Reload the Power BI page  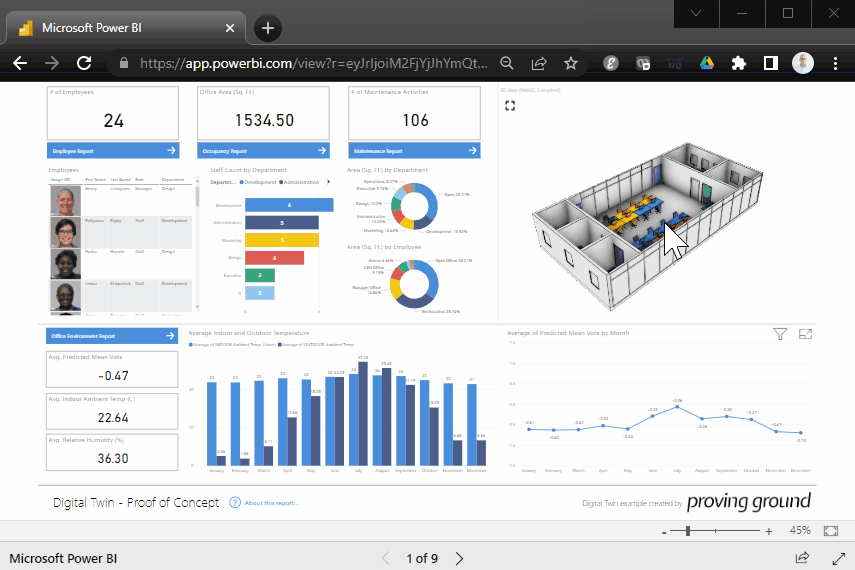pos(84,63)
